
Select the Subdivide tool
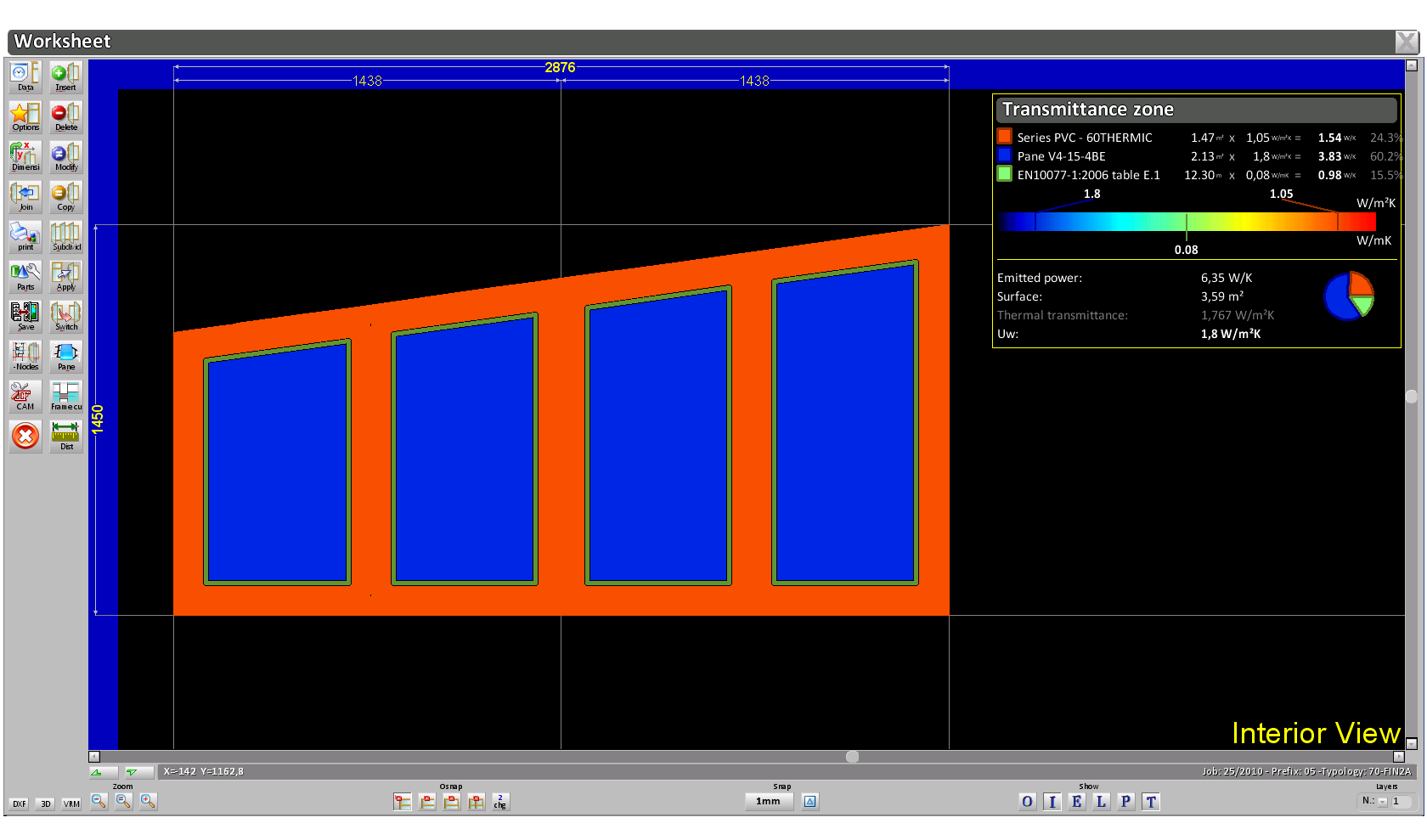65,236
